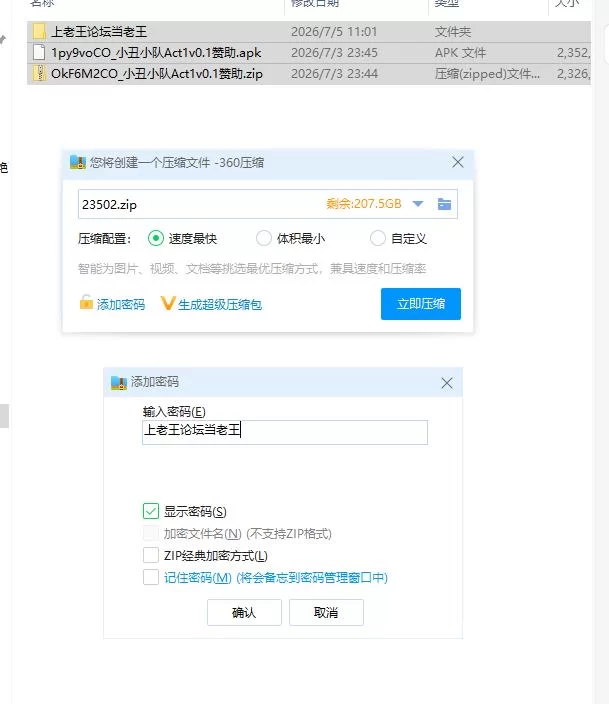
Task: Click the 压缩(zipped)文件 type cell
Action: (487, 74)
